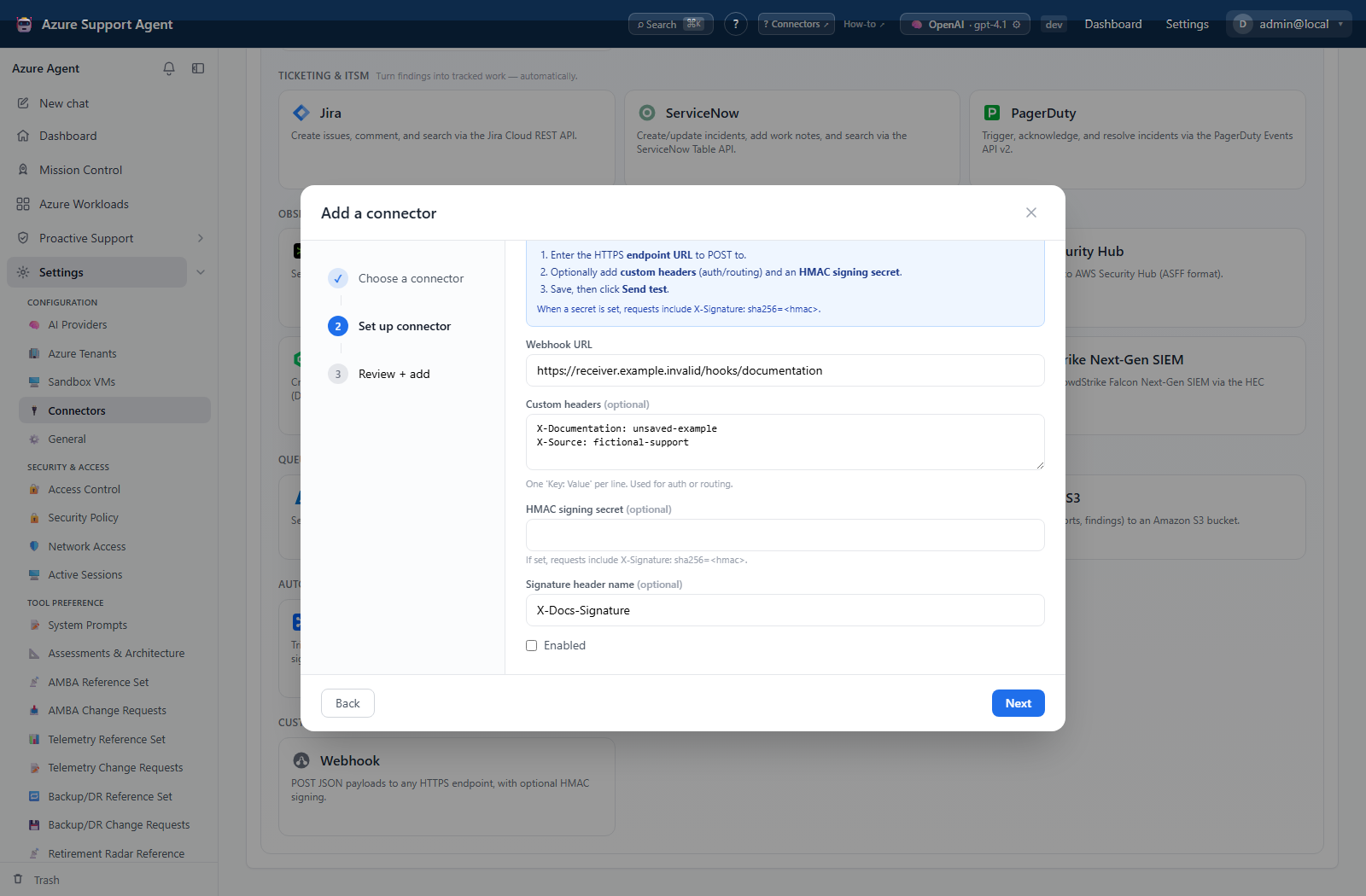1366x896 pixels.
Task: Click the notifications bell icon
Action: tap(169, 68)
